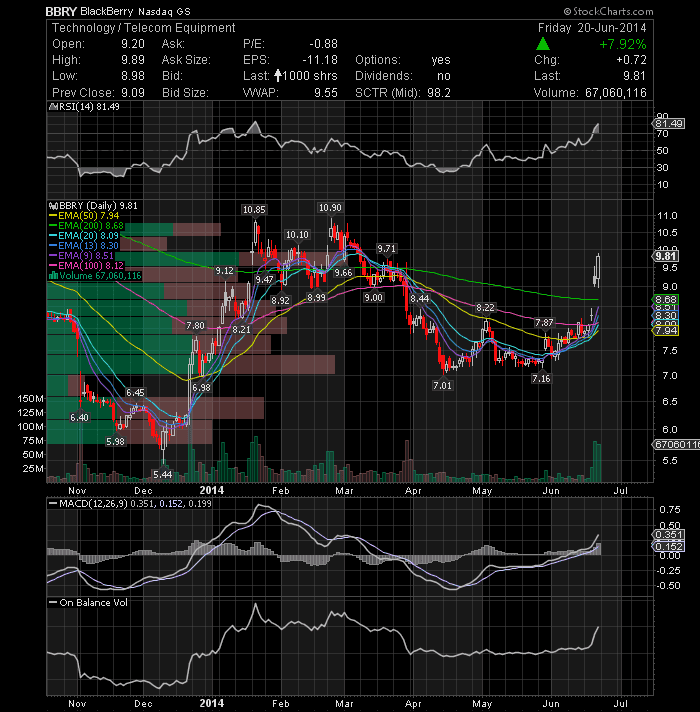Screen dimensions: 700x712
Task: Click the 9.71 price label
Action: pyautogui.click(x=386, y=248)
